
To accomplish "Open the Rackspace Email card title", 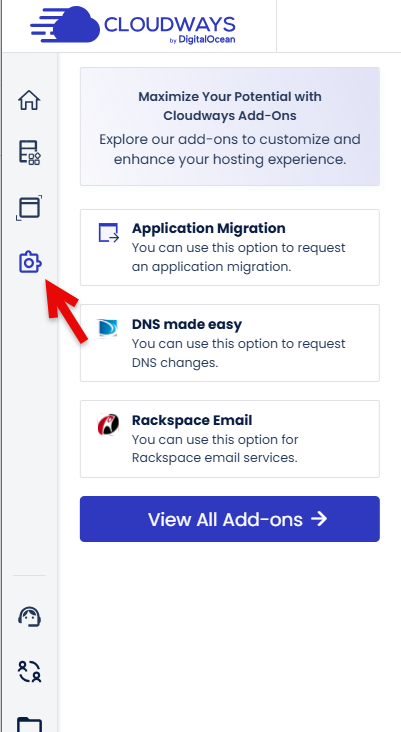I will pos(192,420).
